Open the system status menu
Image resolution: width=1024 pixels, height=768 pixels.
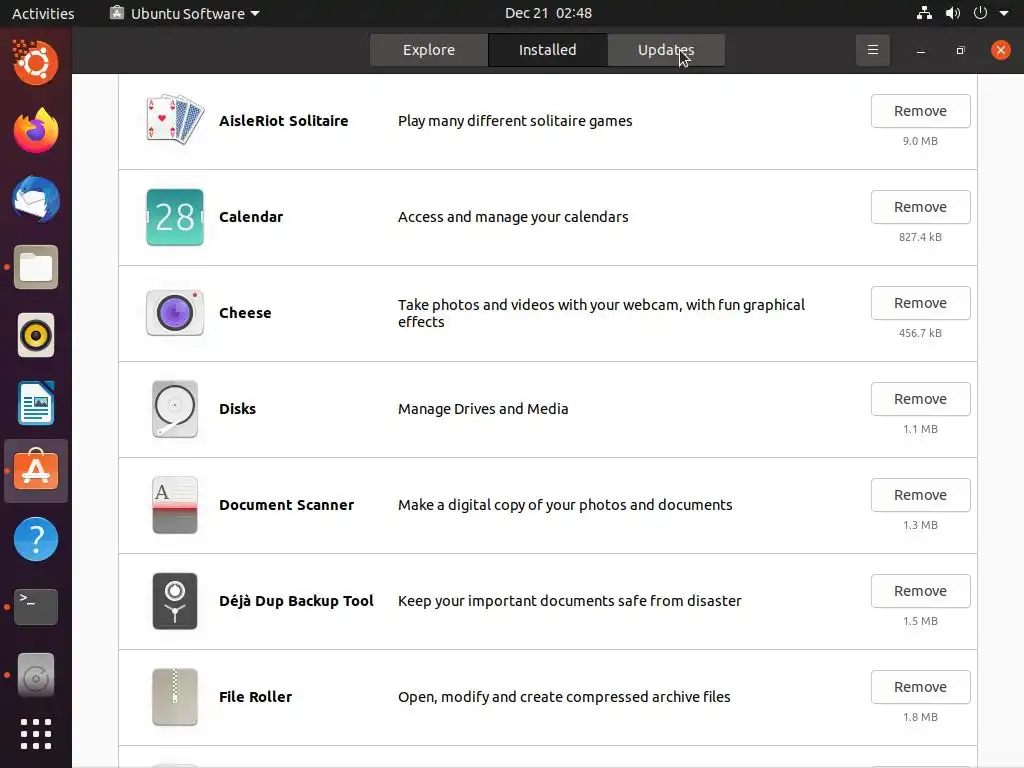(979, 13)
